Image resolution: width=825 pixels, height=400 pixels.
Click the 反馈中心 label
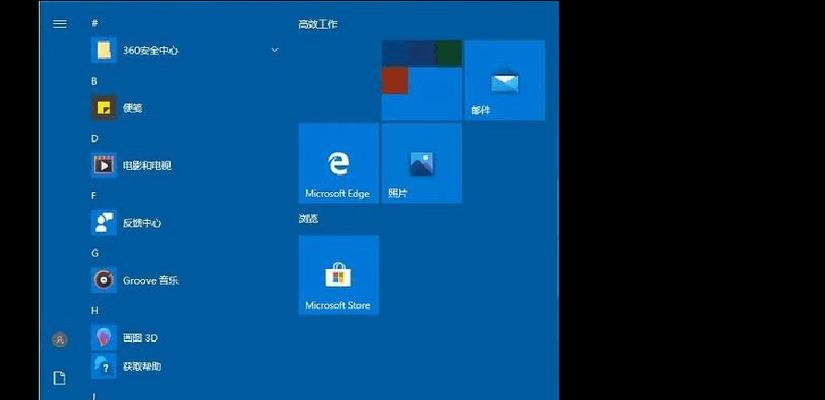(142, 223)
